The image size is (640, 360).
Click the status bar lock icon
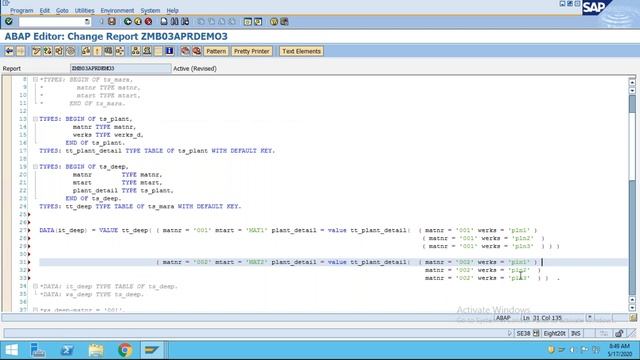[x=619, y=333]
